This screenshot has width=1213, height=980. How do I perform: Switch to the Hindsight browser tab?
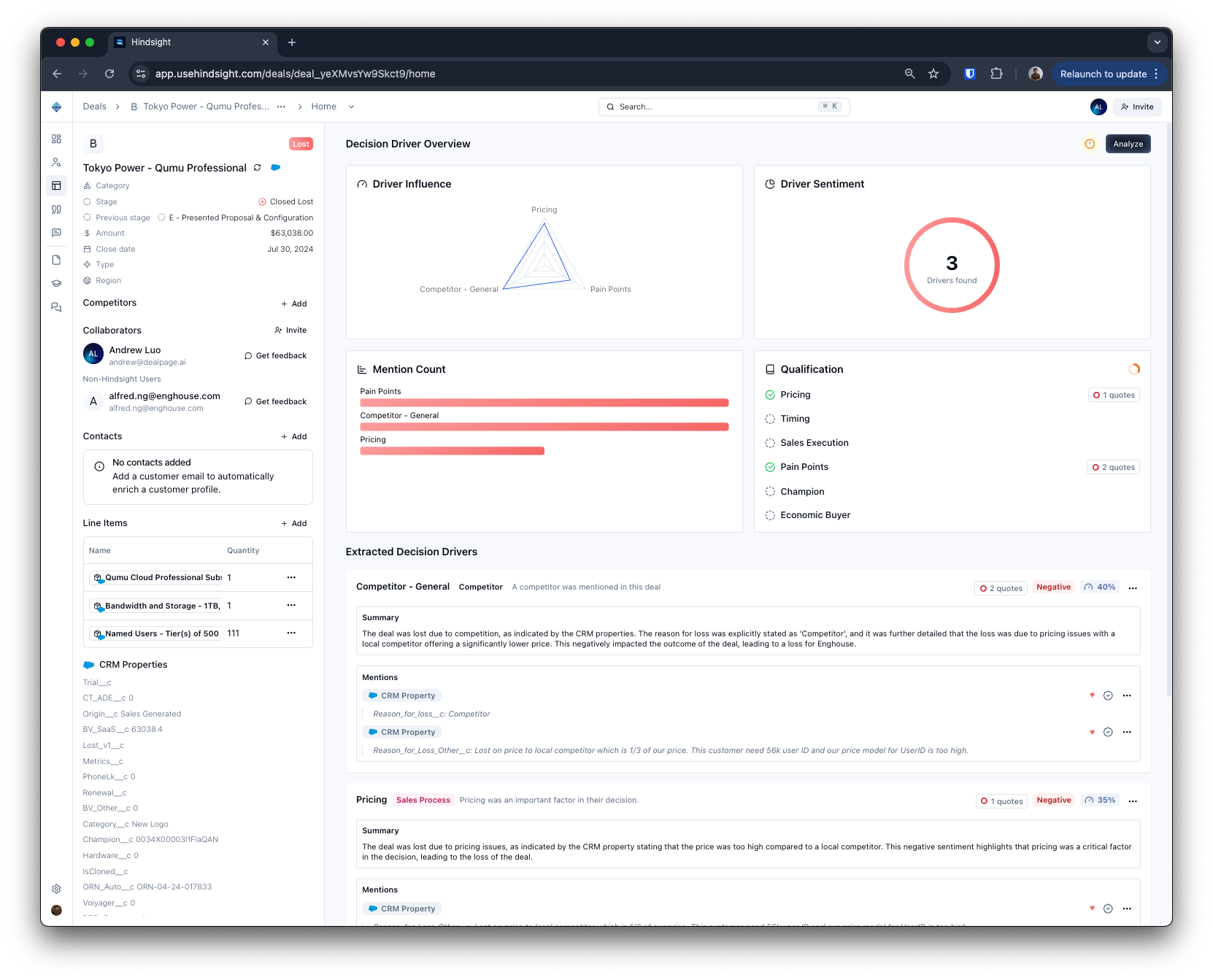[192, 42]
